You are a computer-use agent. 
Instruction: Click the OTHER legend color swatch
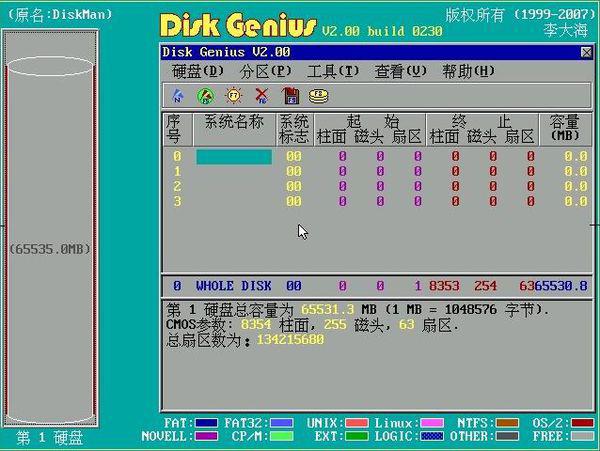point(507,436)
